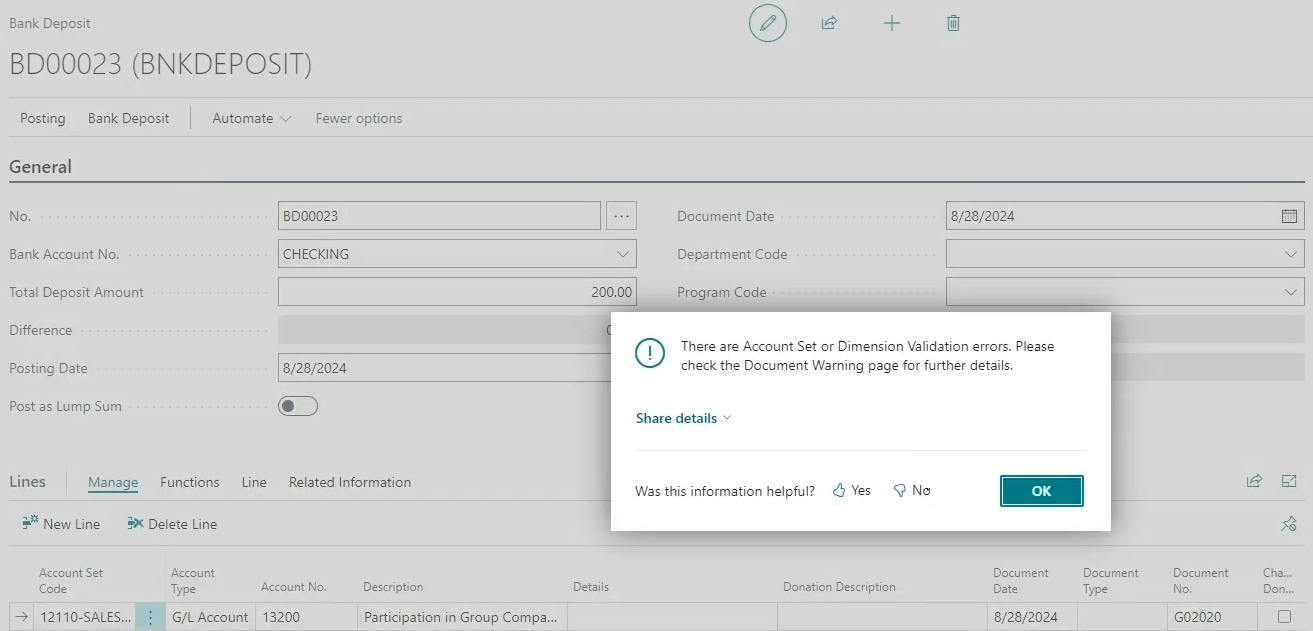Select the Functions menu in Lines
Viewport: 1313px width, 631px height.
(189, 482)
